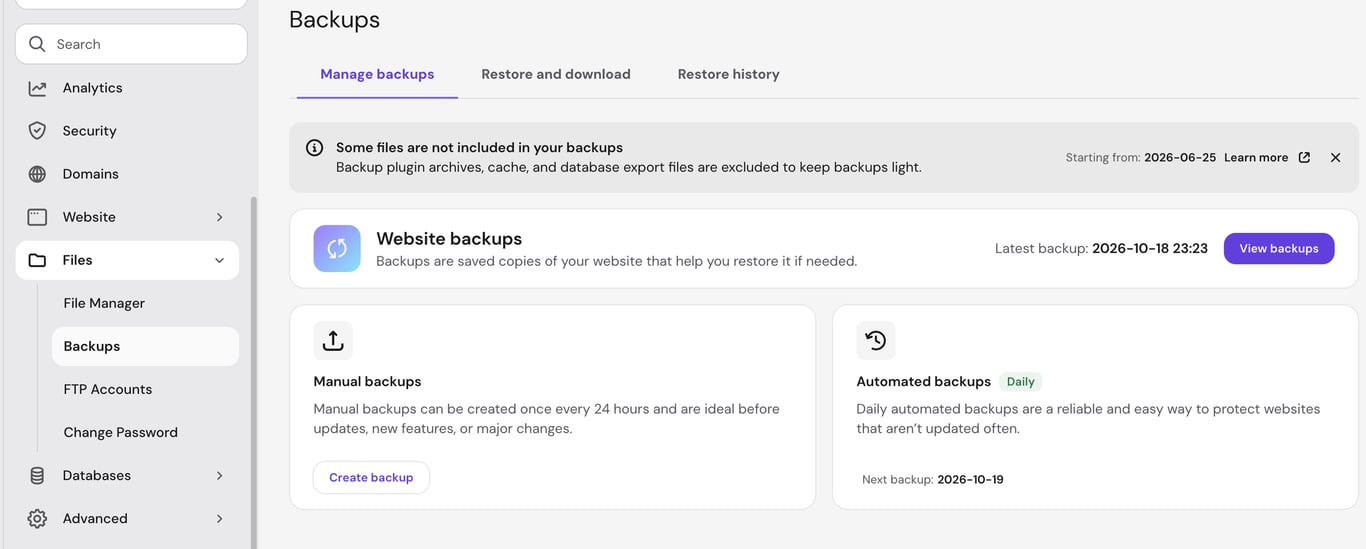Click the info icon in the notice banner
Viewport: 1366px width, 549px height.
coord(314,148)
